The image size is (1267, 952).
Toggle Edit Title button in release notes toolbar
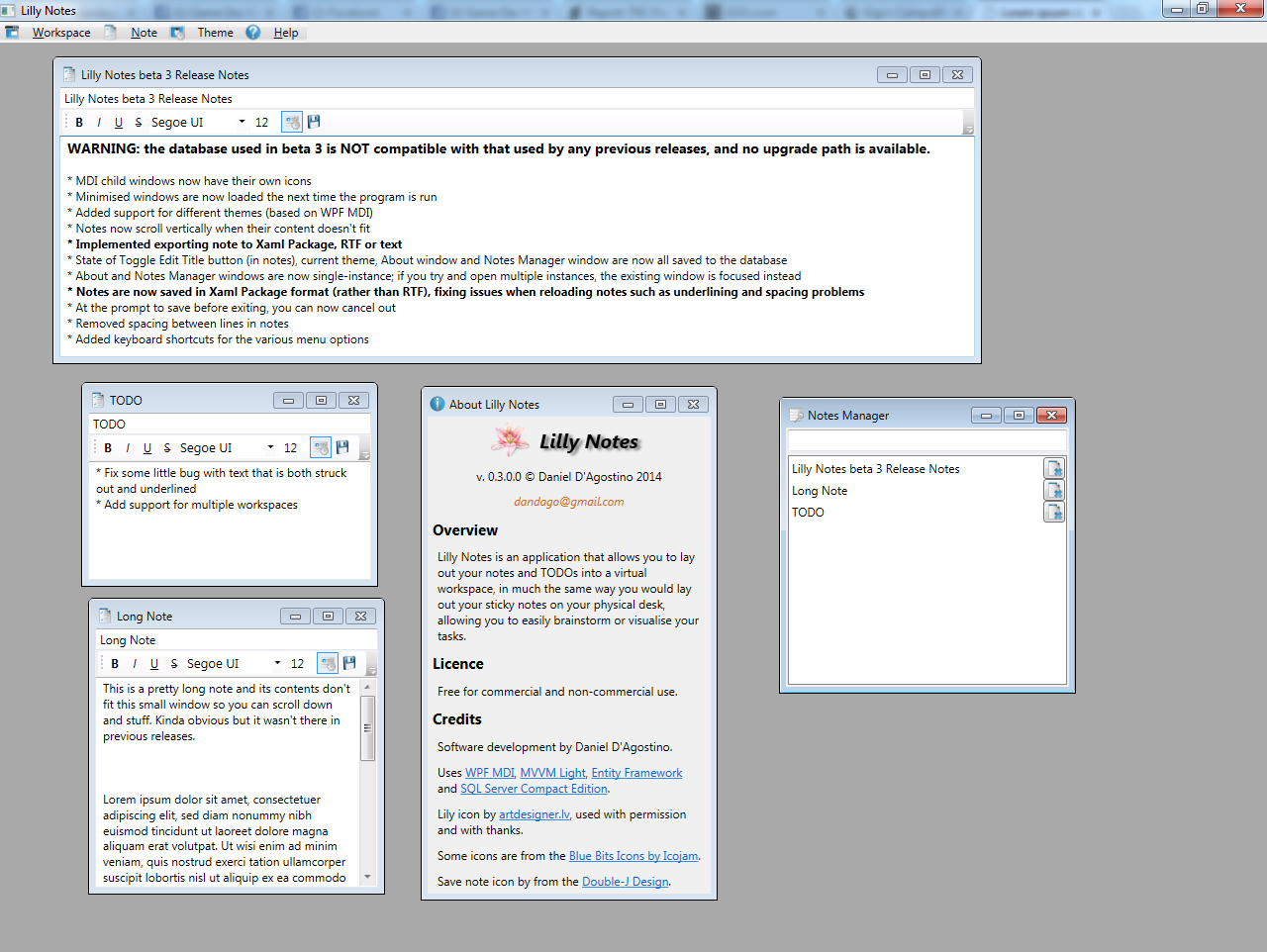292,122
